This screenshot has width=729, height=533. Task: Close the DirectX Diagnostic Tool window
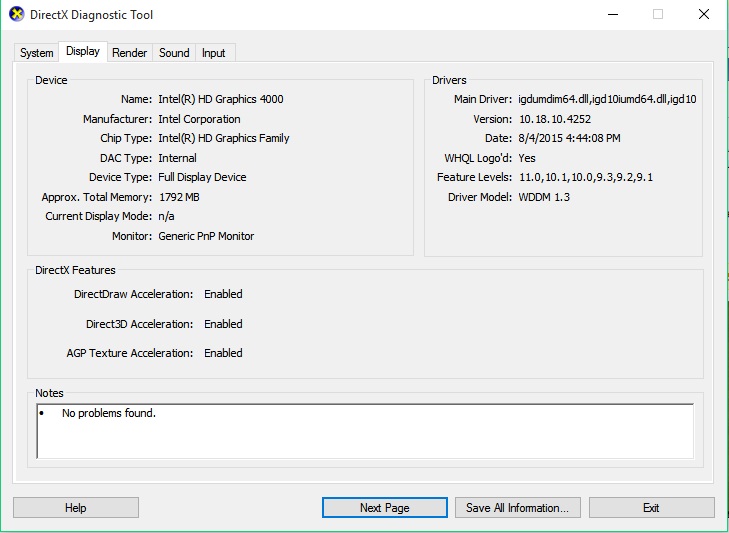point(704,14)
